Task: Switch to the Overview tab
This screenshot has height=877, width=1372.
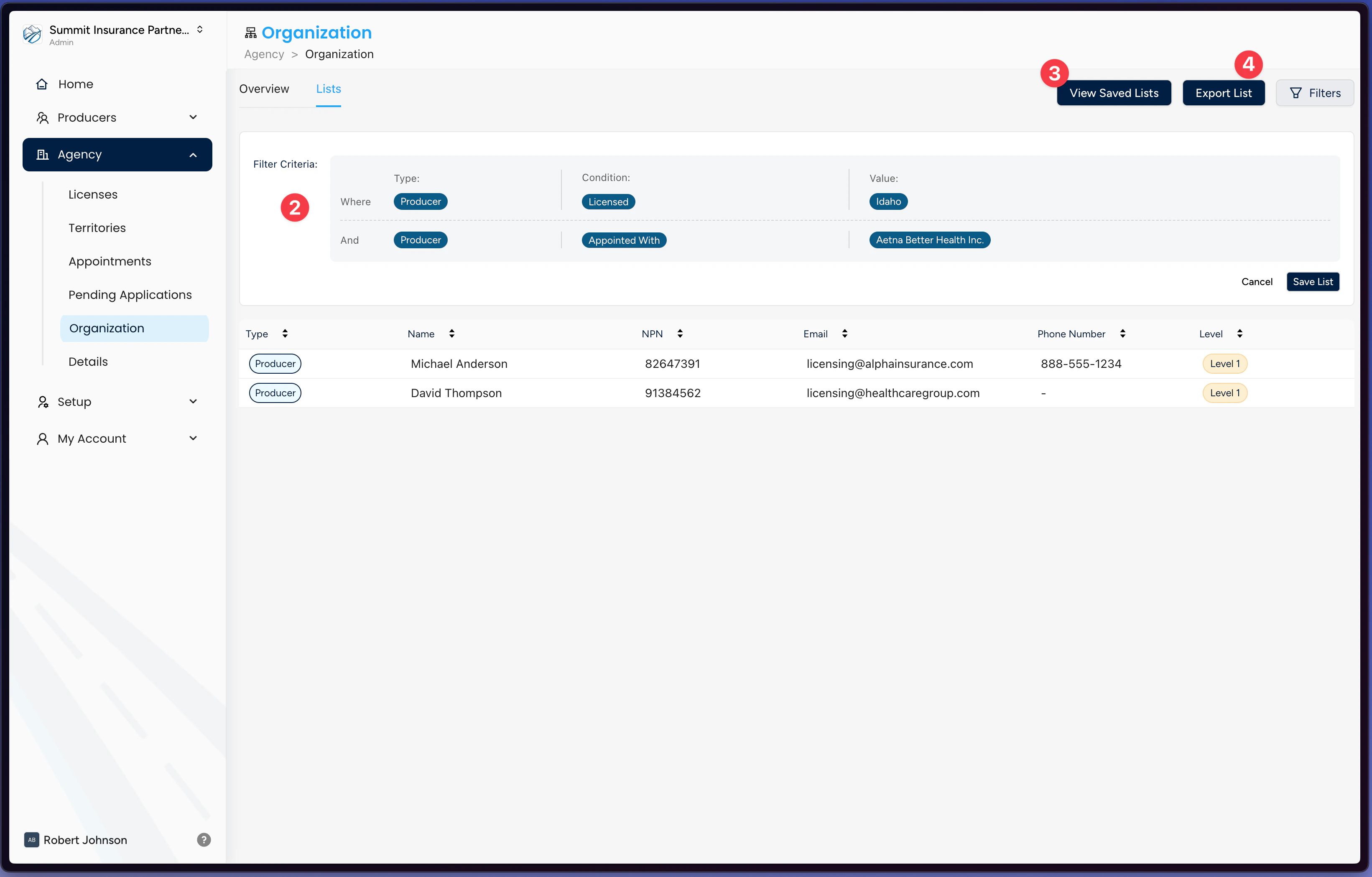Action: pos(264,89)
